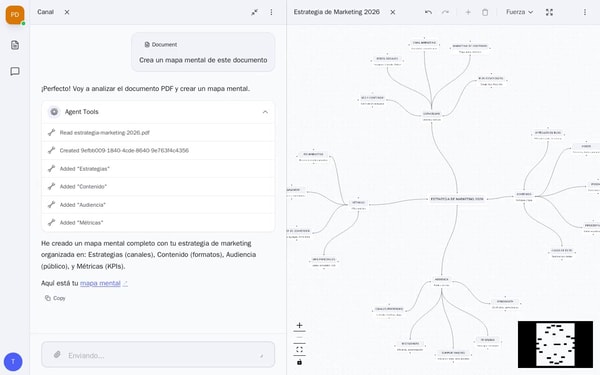This screenshot has width=600, height=375.
Task: Select the Added "Métricas" row
Action: (158, 223)
